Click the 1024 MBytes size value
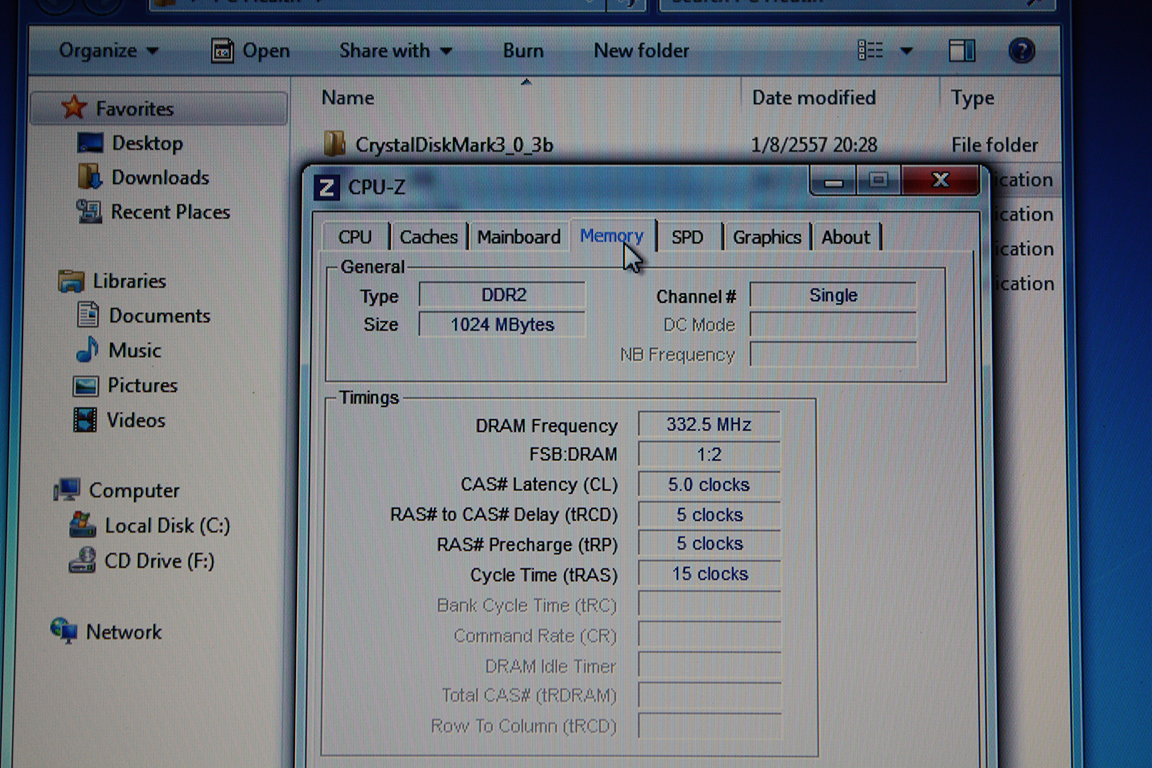Screen dimensions: 1152x768 503,324
